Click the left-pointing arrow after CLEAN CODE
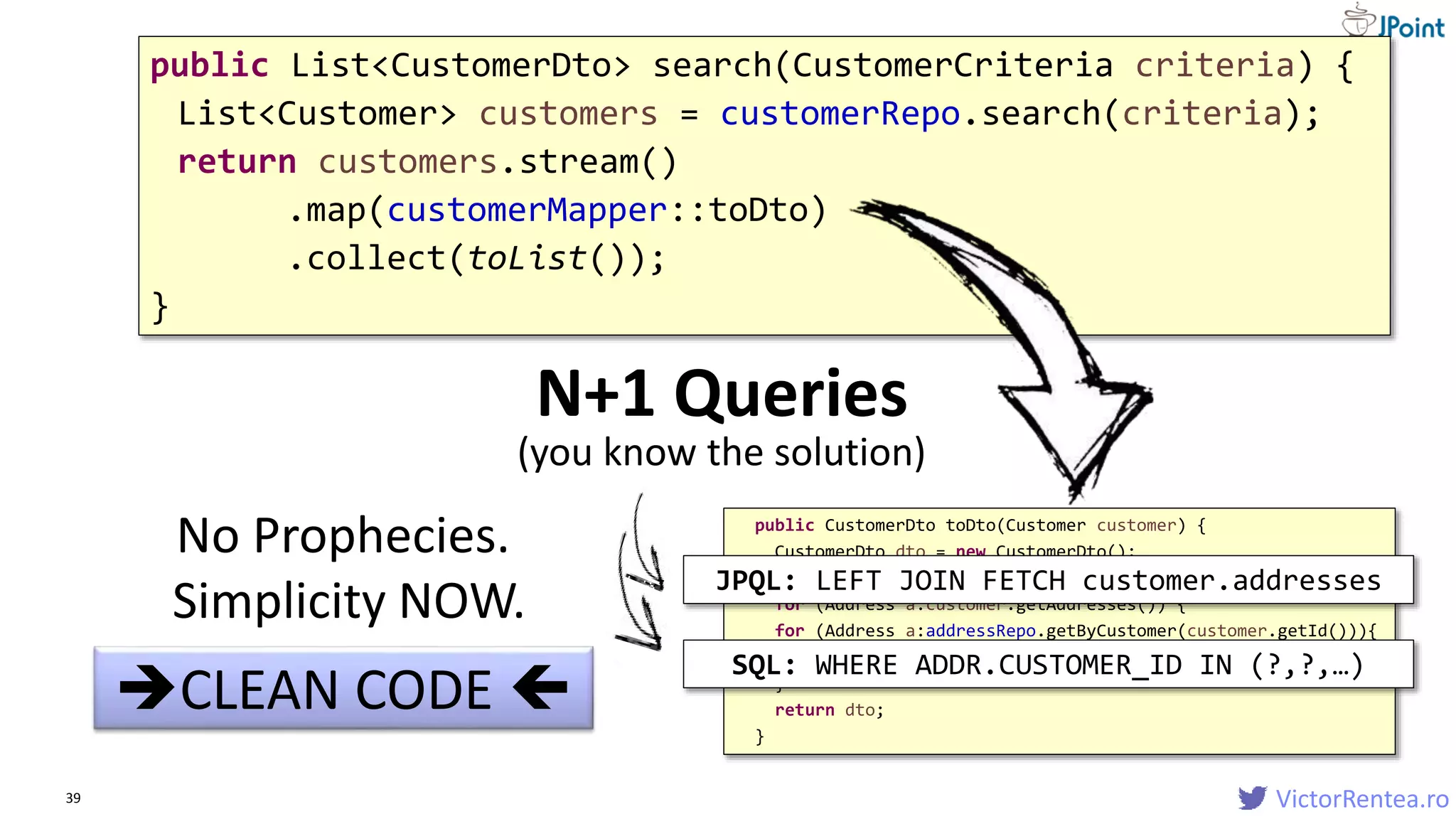 (x=541, y=687)
